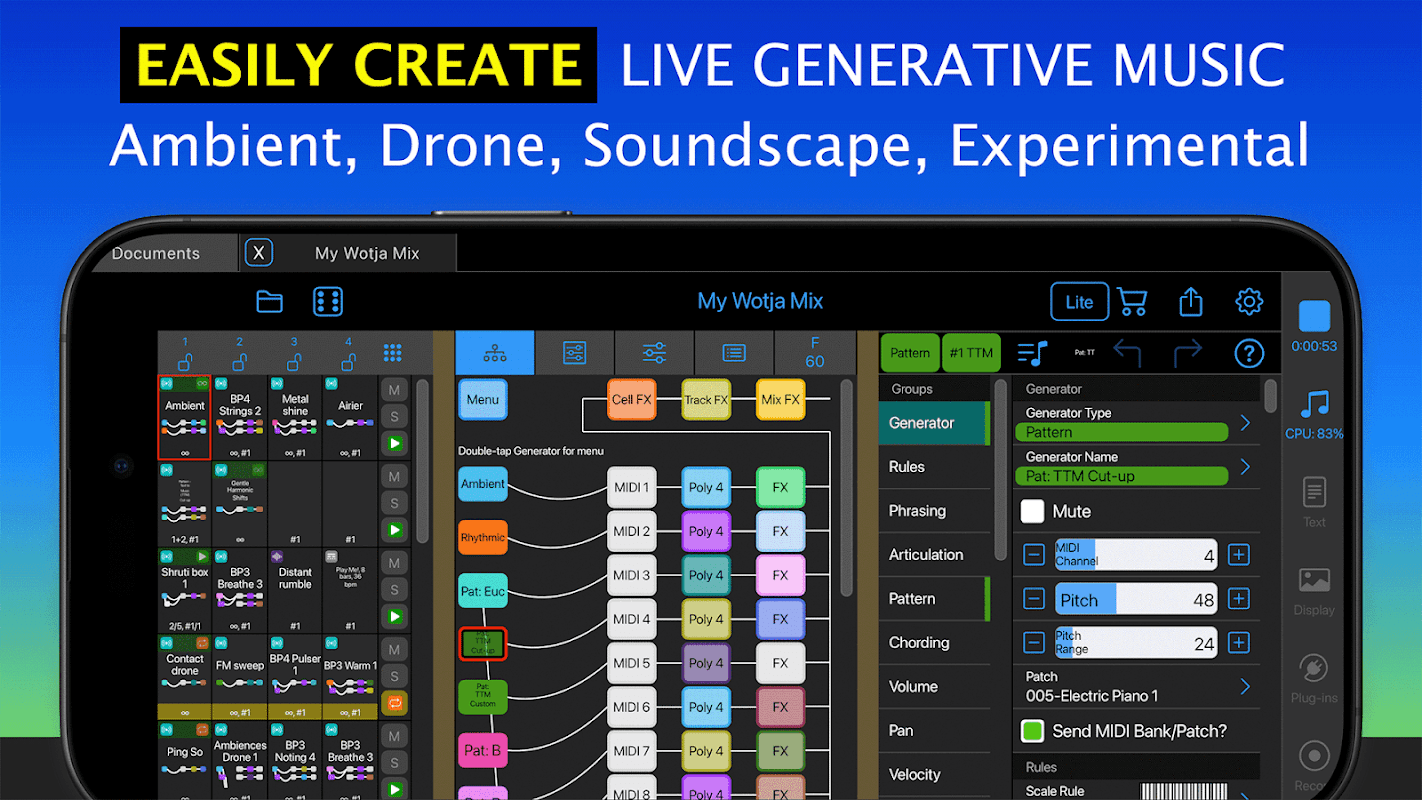Screen dimensions: 1422x800
Task: Select the Metal shine cell
Action: click(295, 417)
